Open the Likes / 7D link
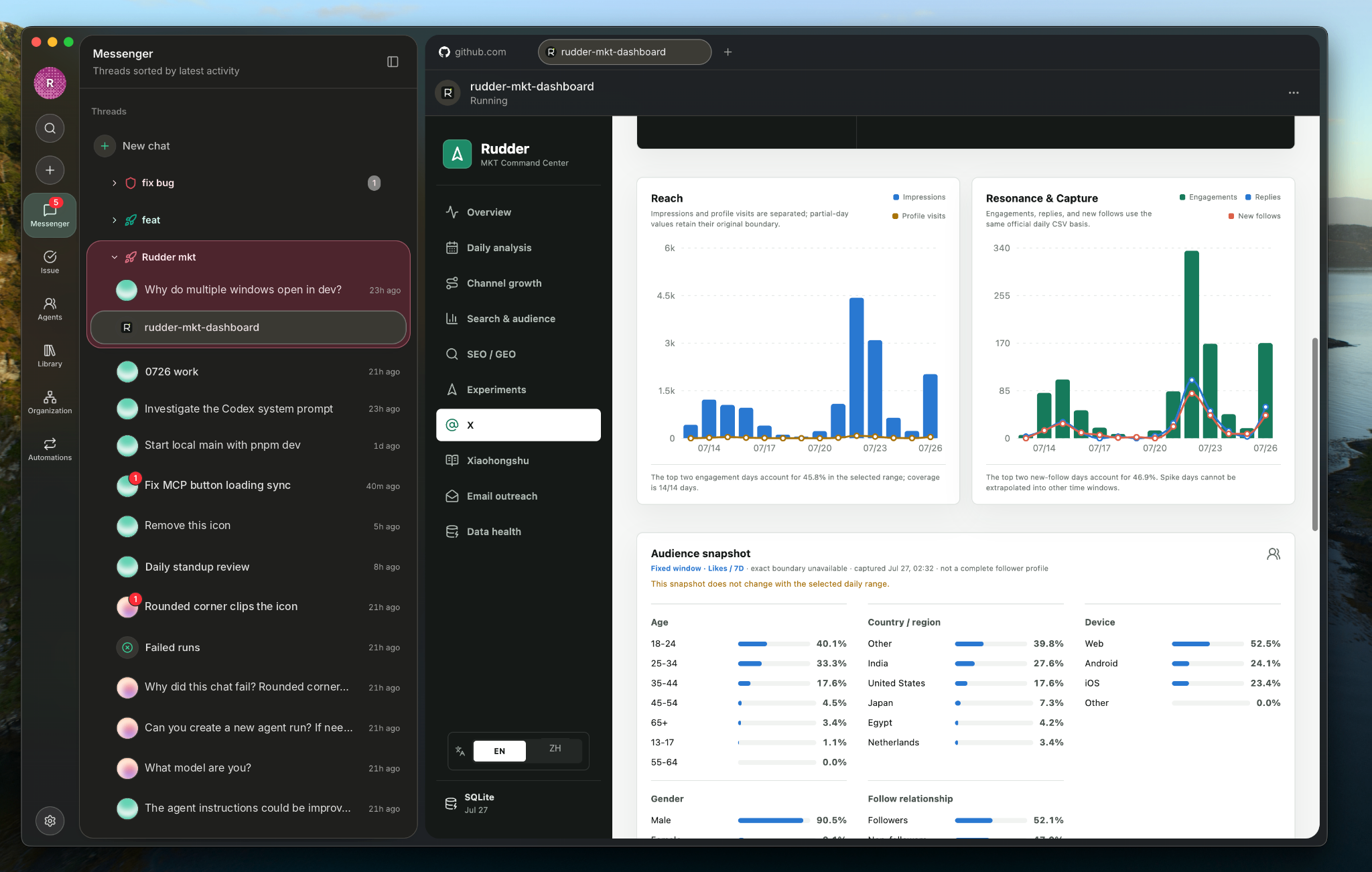The width and height of the screenshot is (1372, 872). tap(726, 568)
